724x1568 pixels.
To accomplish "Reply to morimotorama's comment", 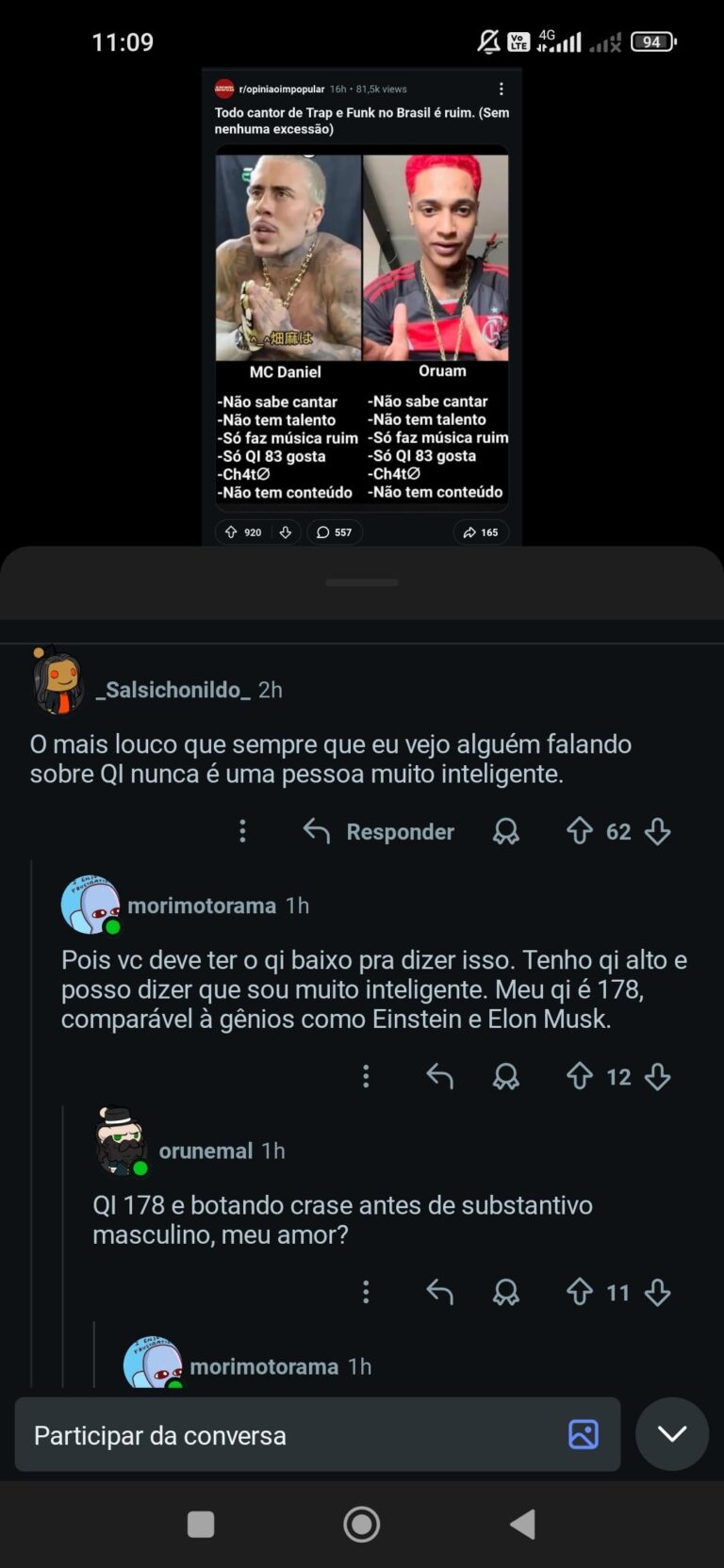I will click(439, 1076).
